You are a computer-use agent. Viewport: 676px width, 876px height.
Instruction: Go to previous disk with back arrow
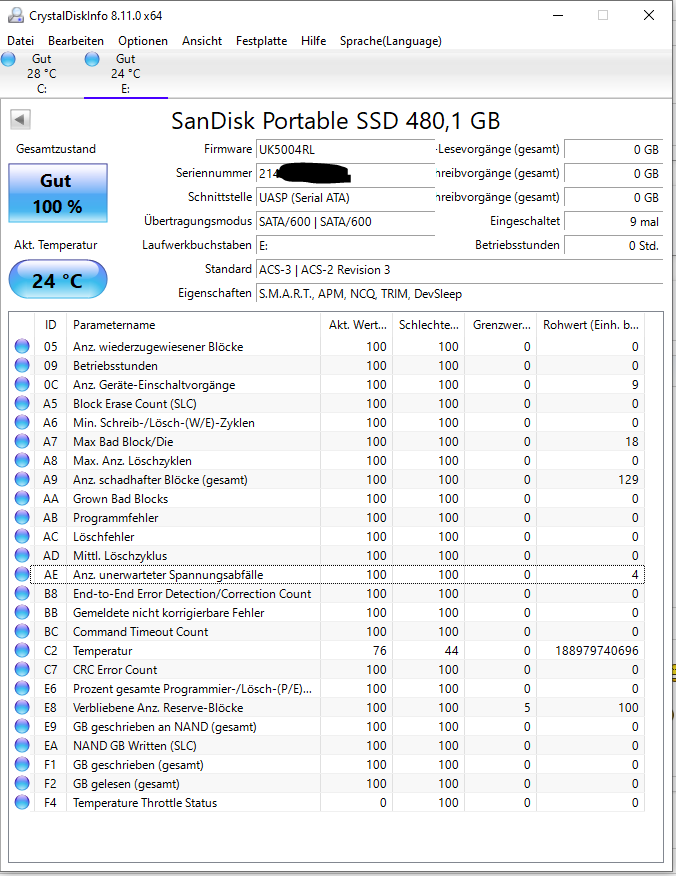point(20,119)
